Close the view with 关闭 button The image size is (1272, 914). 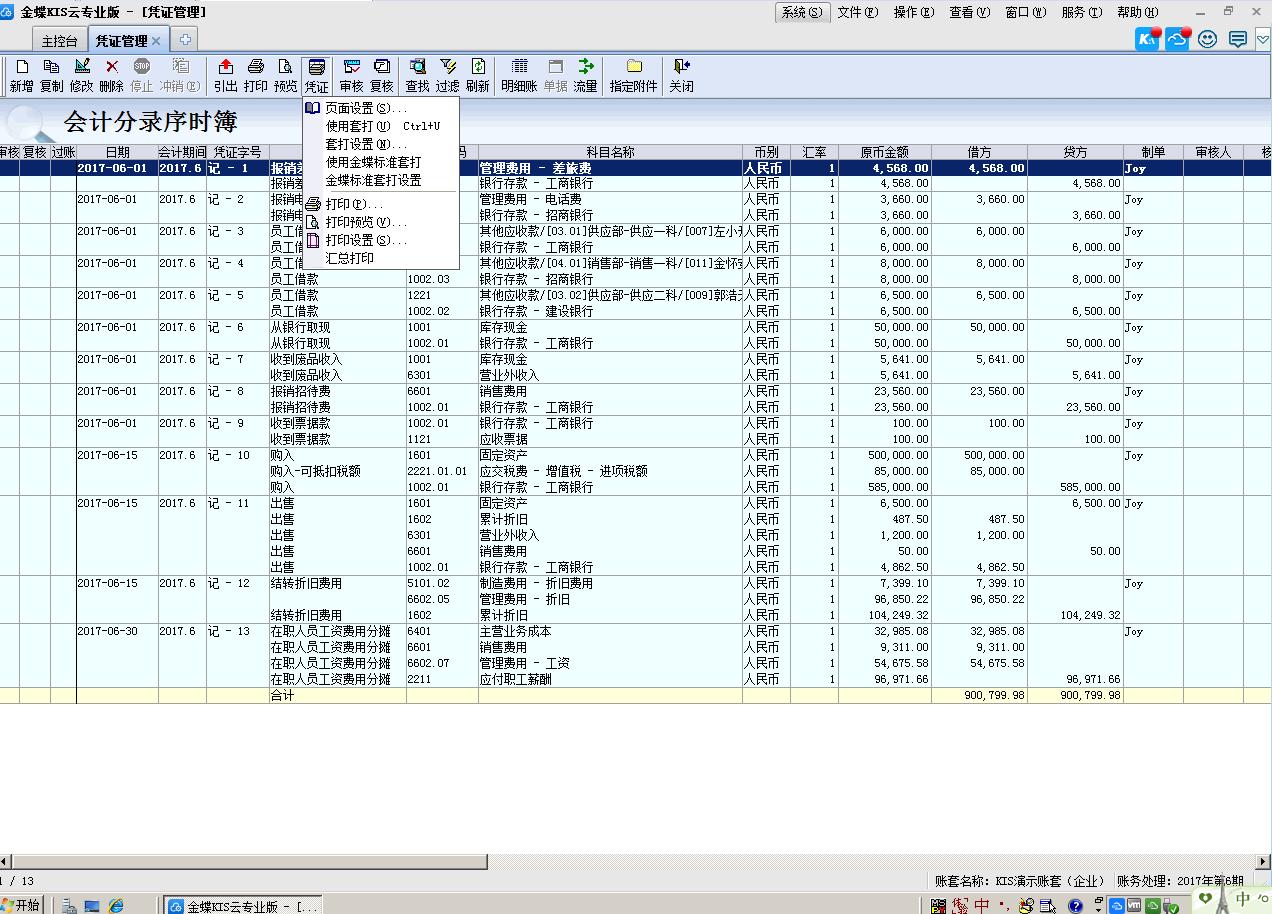click(681, 74)
